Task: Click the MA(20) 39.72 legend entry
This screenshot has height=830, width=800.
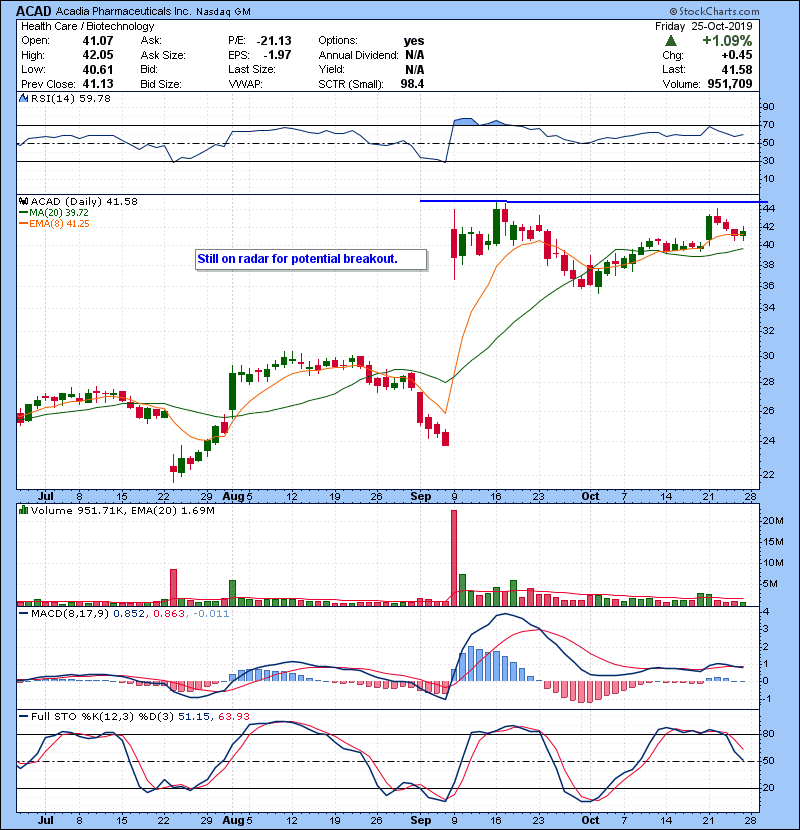Action: tap(54, 213)
